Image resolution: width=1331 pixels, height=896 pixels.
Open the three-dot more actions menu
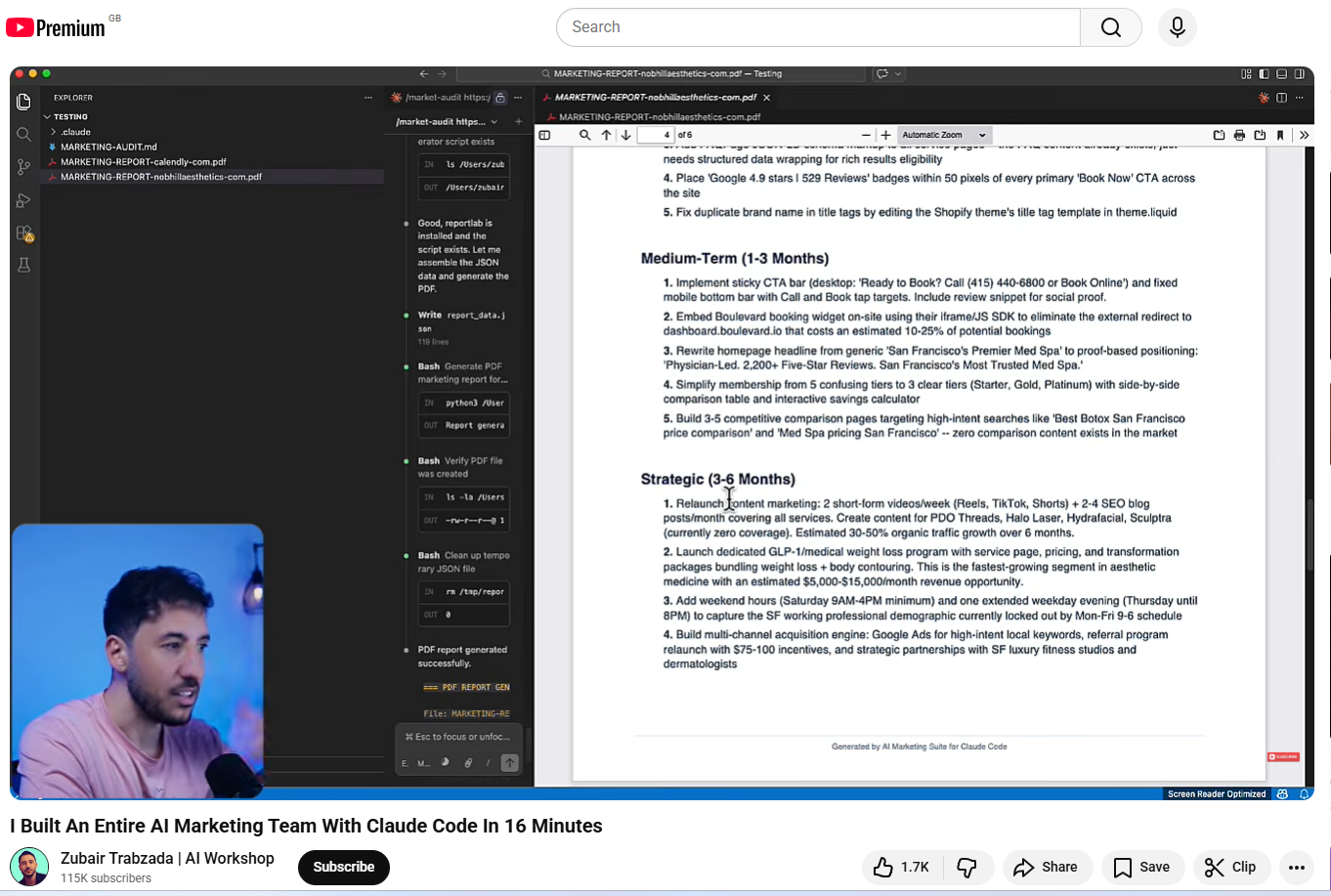tap(1296, 867)
